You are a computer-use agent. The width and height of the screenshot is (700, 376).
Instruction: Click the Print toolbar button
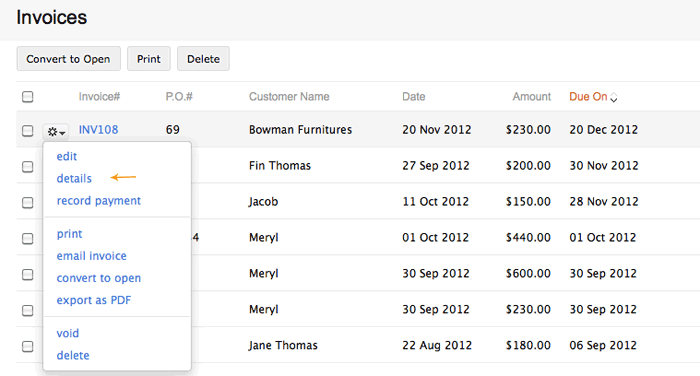(149, 58)
